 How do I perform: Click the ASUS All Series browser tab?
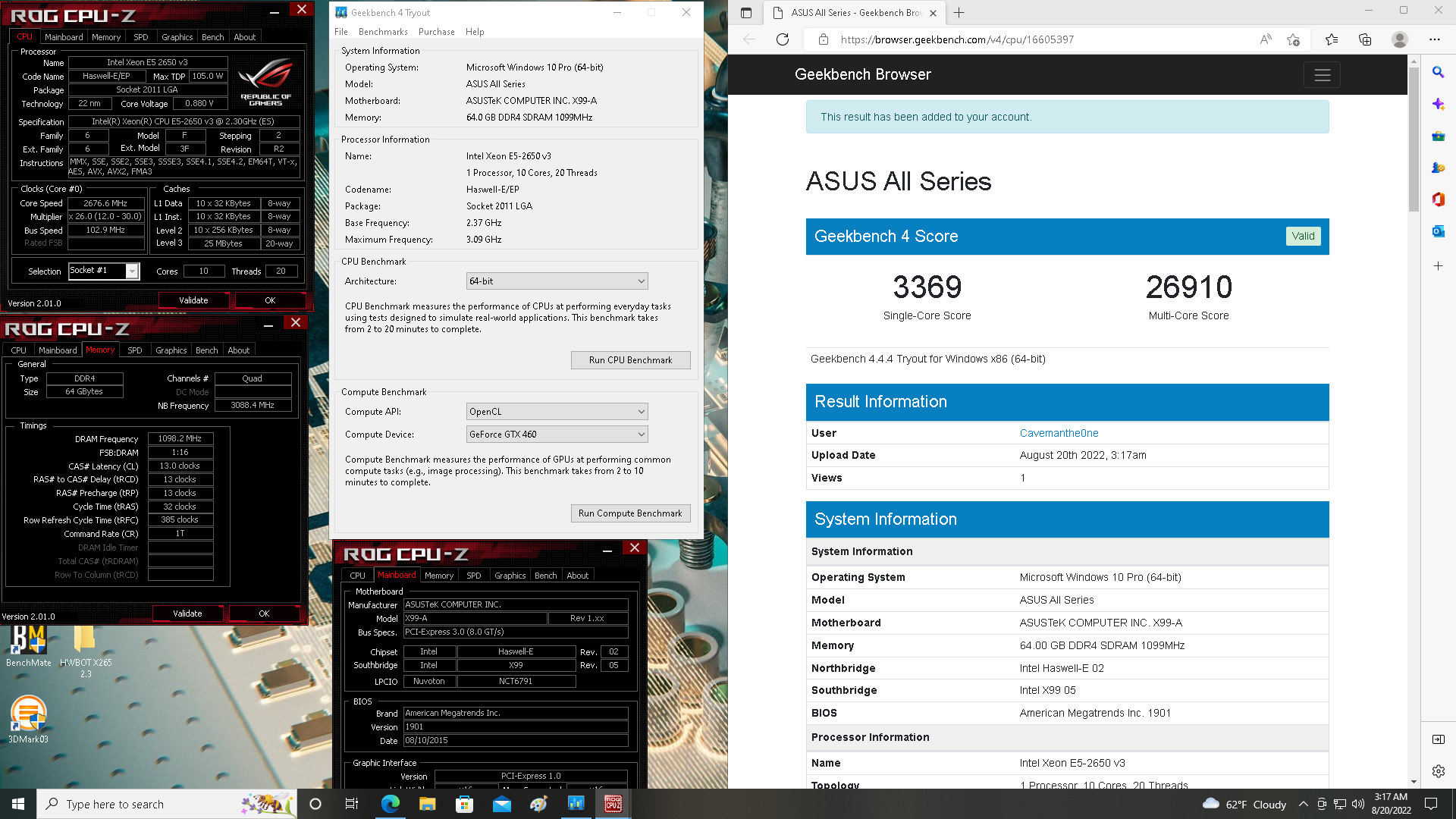[x=854, y=13]
